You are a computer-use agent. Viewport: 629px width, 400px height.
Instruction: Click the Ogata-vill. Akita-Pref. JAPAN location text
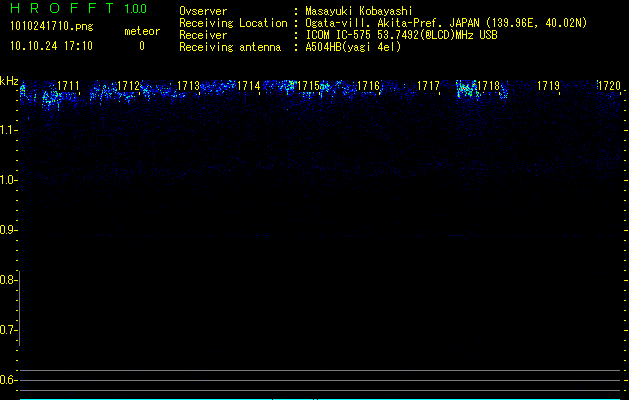pos(446,23)
